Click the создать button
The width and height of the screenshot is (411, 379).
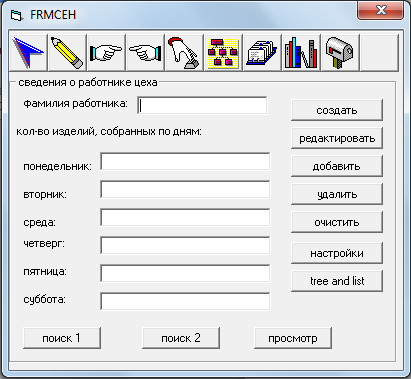[x=337, y=110]
